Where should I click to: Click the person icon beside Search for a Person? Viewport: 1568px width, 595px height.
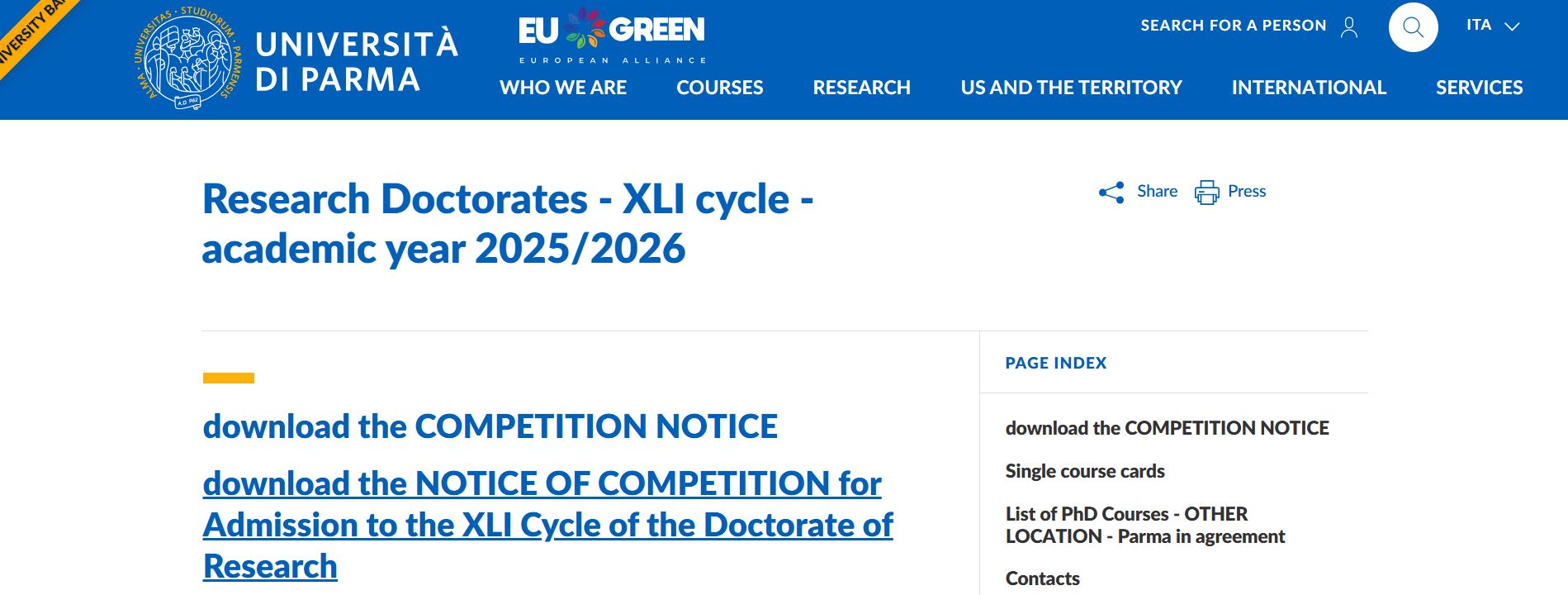click(x=1349, y=27)
